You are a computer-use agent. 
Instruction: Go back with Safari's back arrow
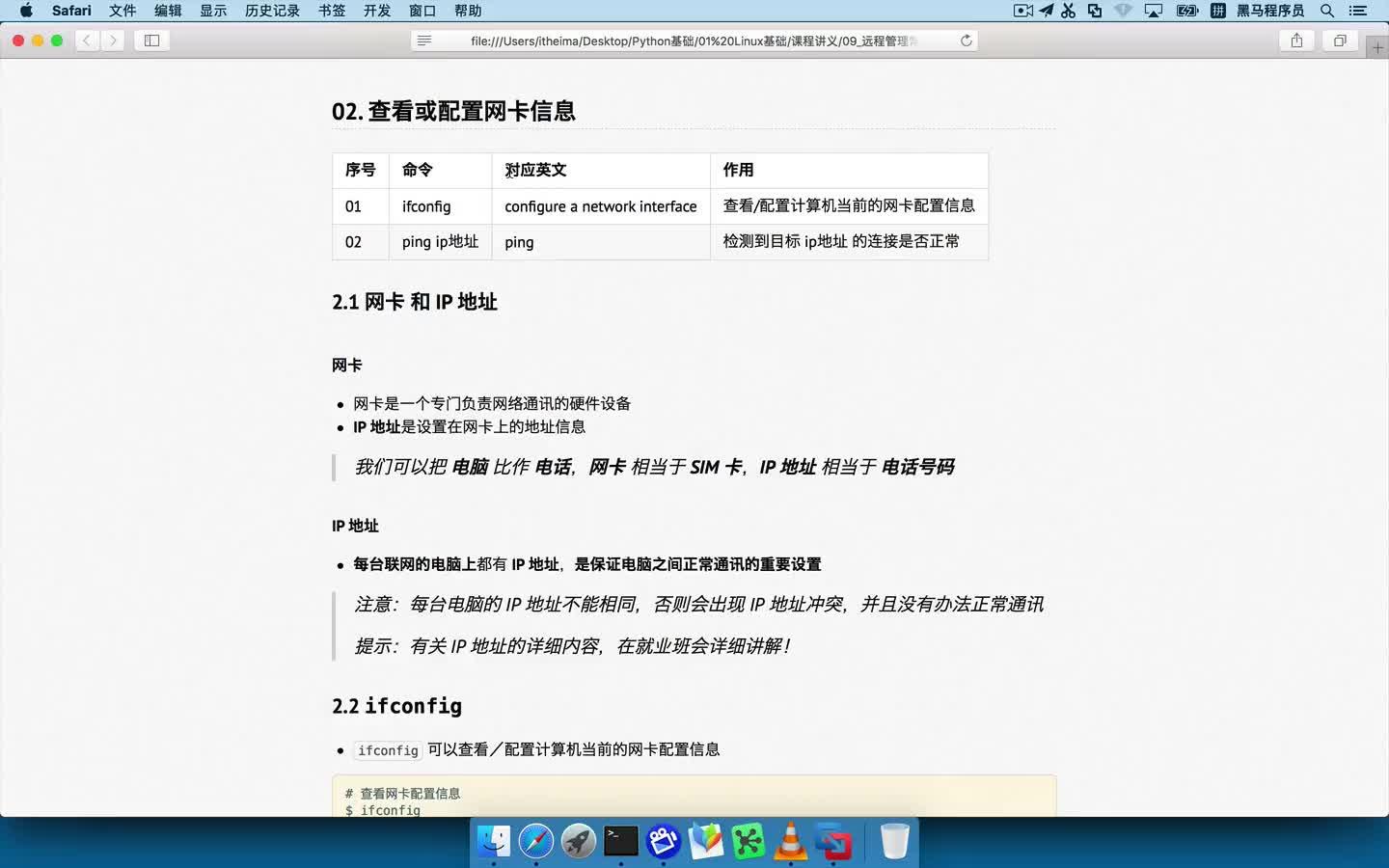point(88,41)
